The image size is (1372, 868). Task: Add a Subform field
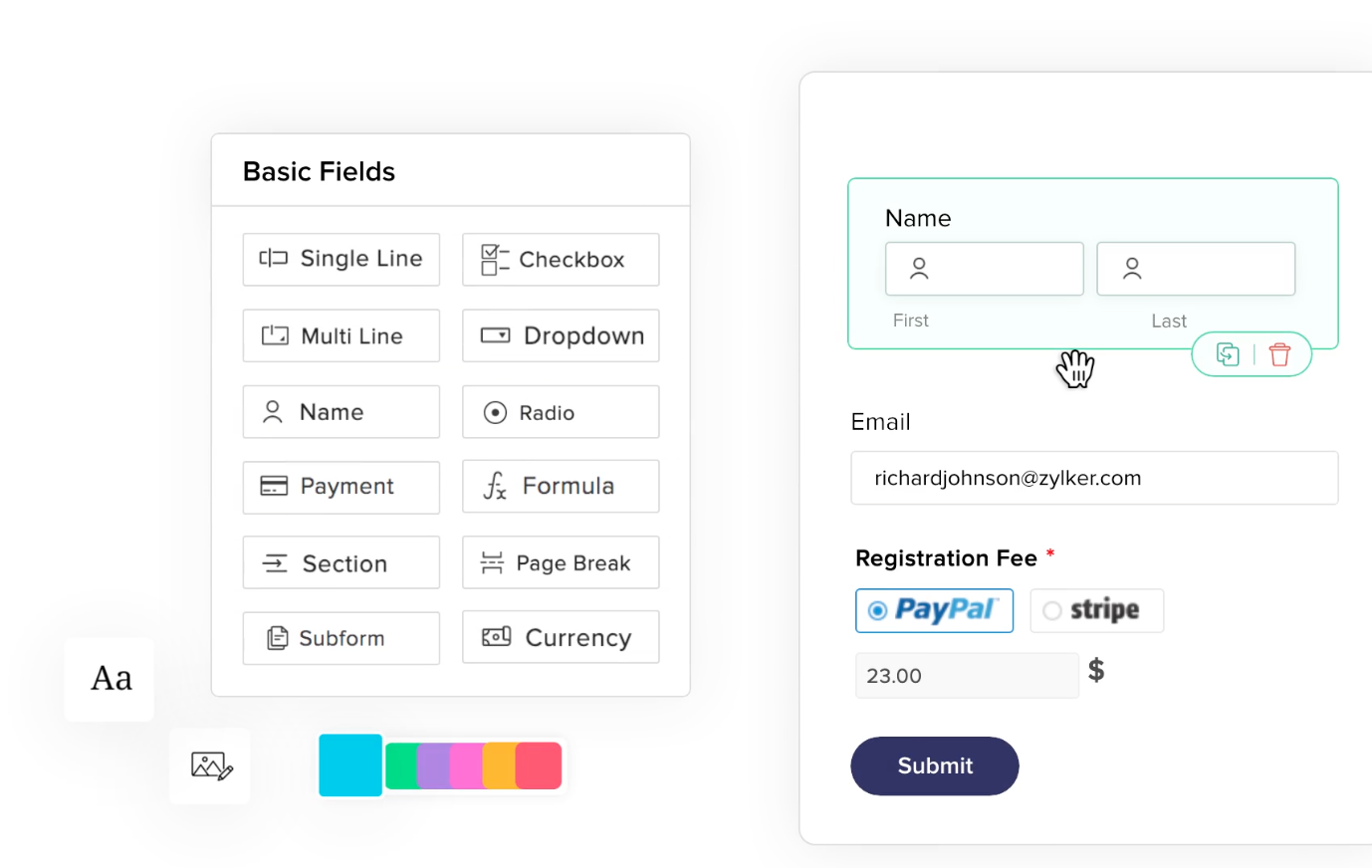pos(341,639)
